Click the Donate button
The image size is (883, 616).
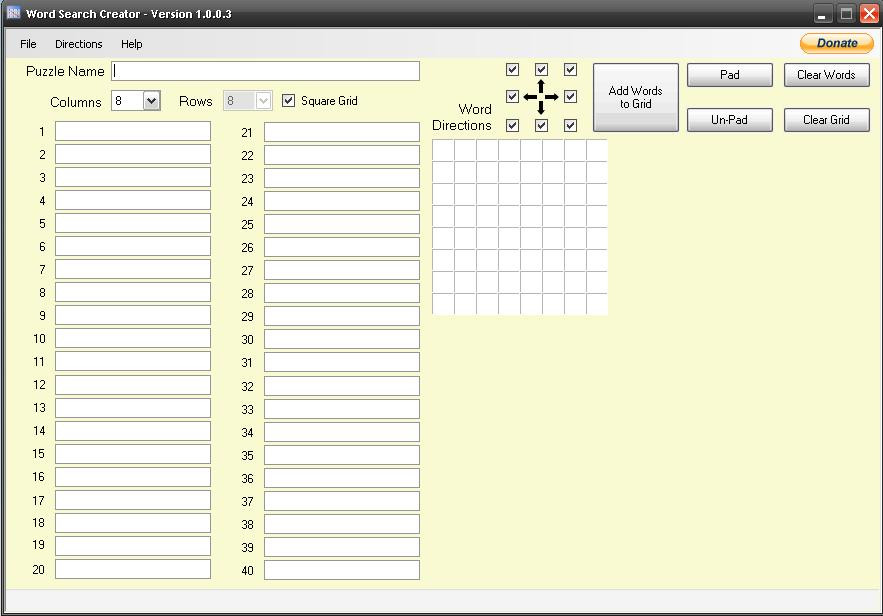[837, 43]
